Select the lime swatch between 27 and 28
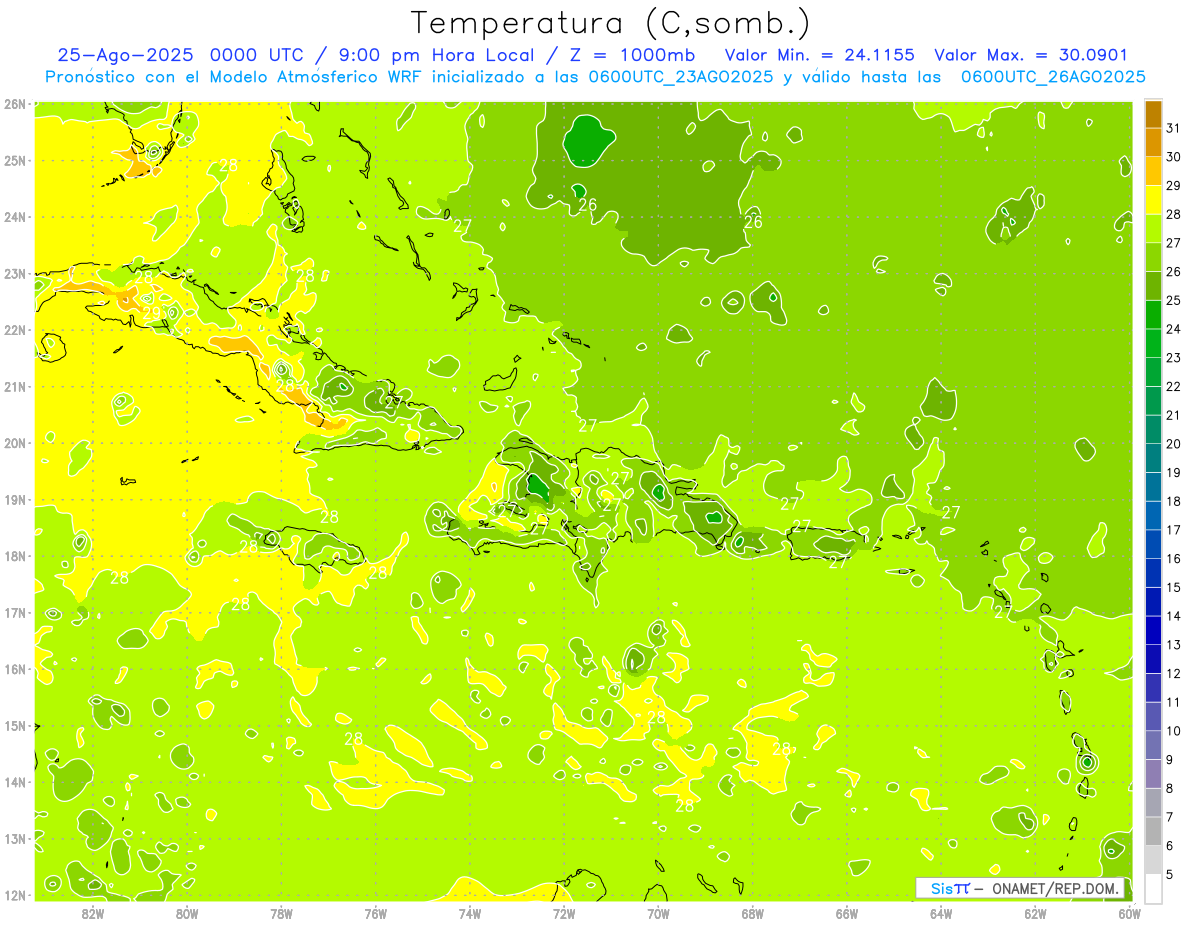This screenshot has height=927, width=1200. (1153, 229)
